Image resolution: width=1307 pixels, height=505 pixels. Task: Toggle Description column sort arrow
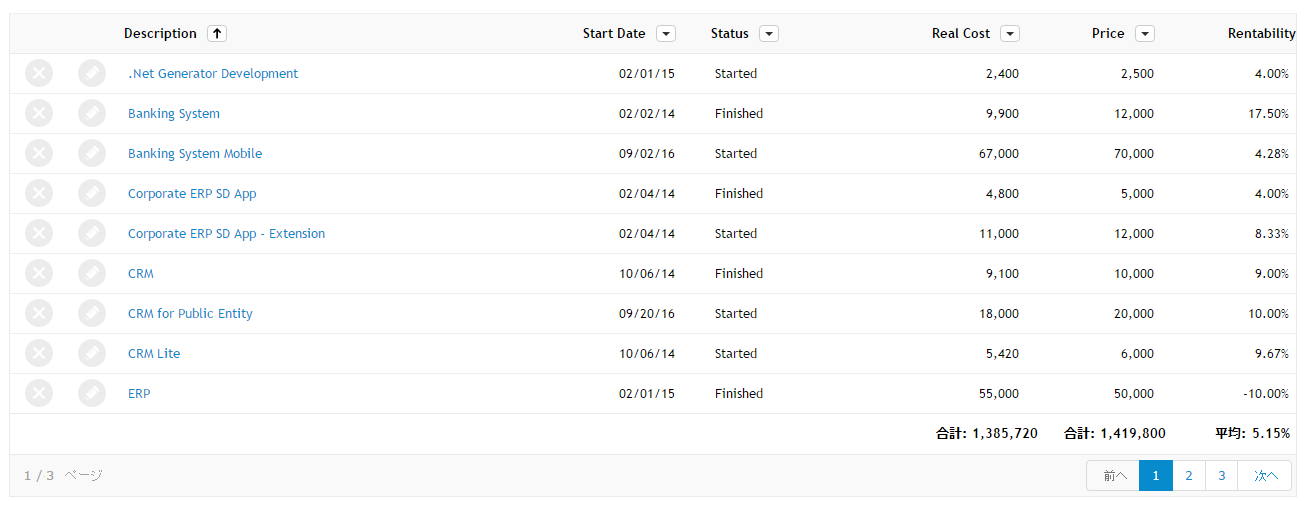click(x=217, y=34)
